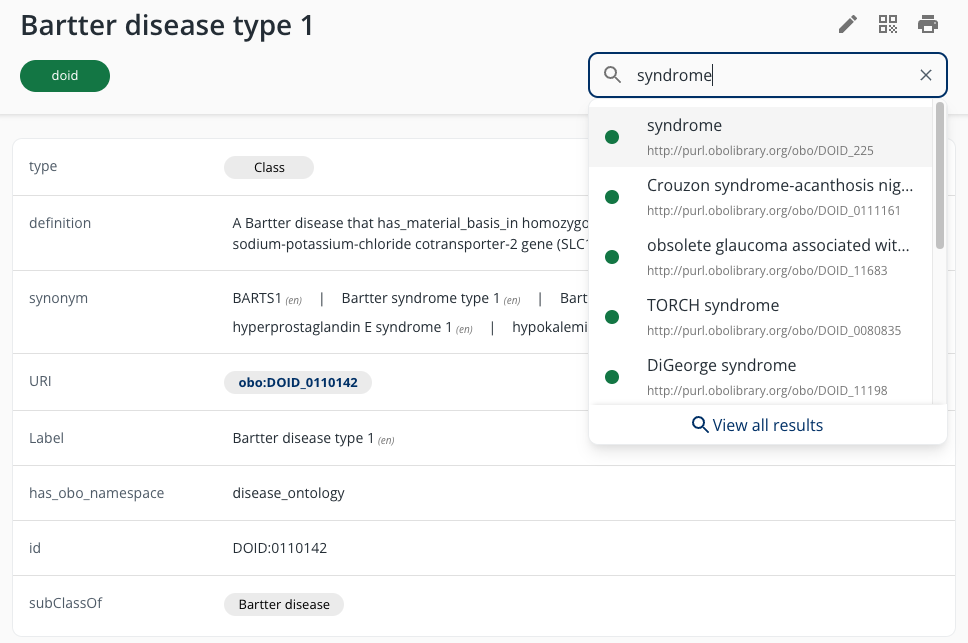
Task: Click the pencil edit icon
Action: pyautogui.click(x=848, y=24)
